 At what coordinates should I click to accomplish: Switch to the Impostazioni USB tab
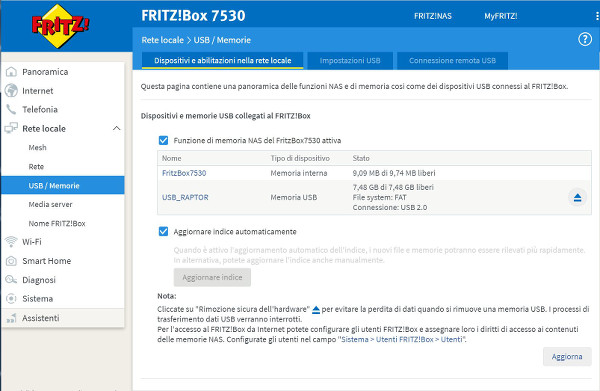tap(350, 60)
